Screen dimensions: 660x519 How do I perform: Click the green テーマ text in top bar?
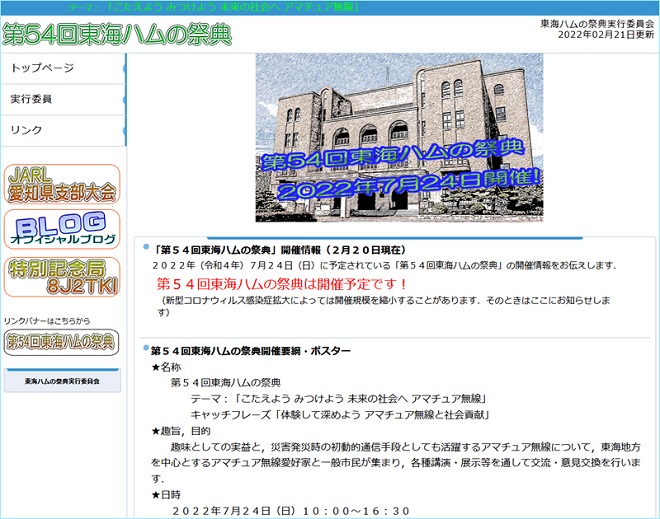214,8
